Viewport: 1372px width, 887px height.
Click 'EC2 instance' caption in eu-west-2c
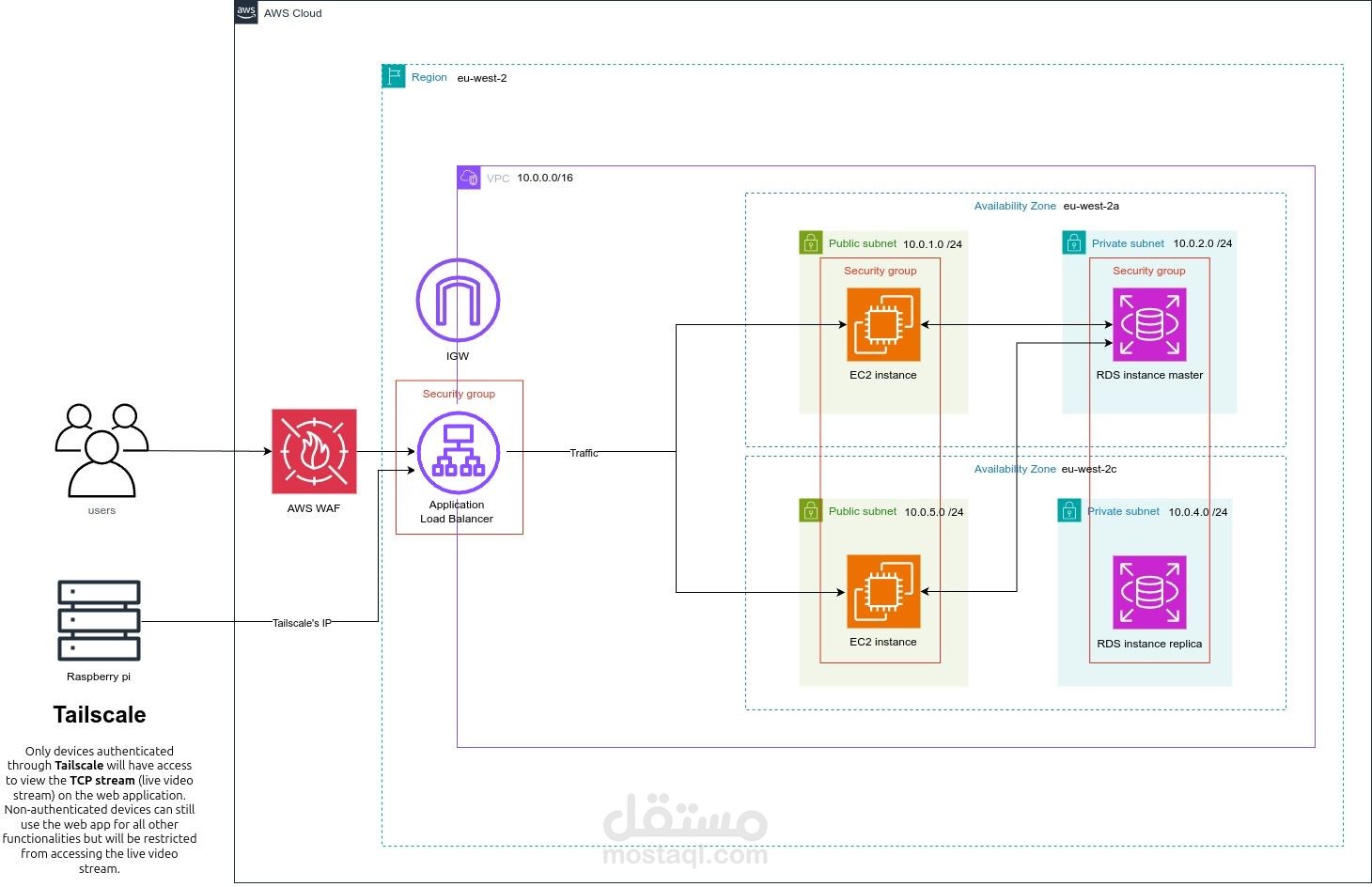click(883, 642)
